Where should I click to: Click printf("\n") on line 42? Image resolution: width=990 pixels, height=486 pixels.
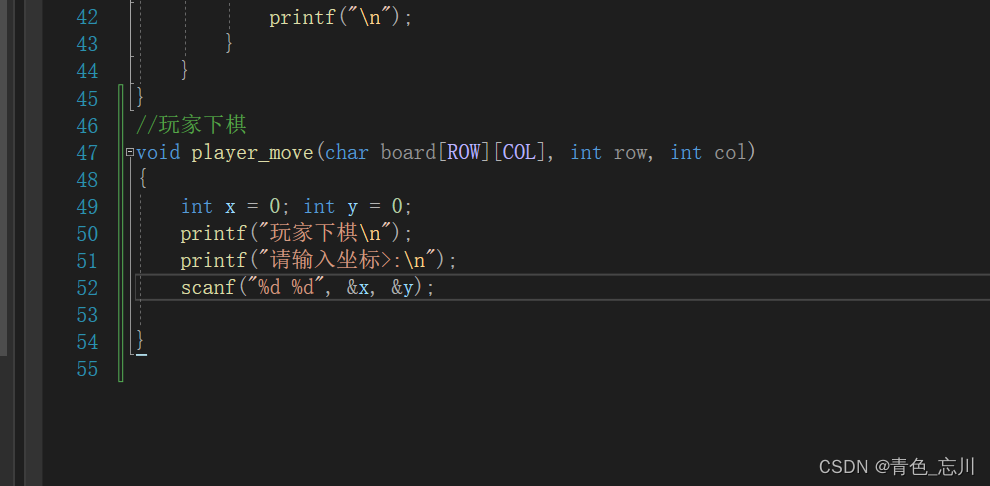[341, 18]
